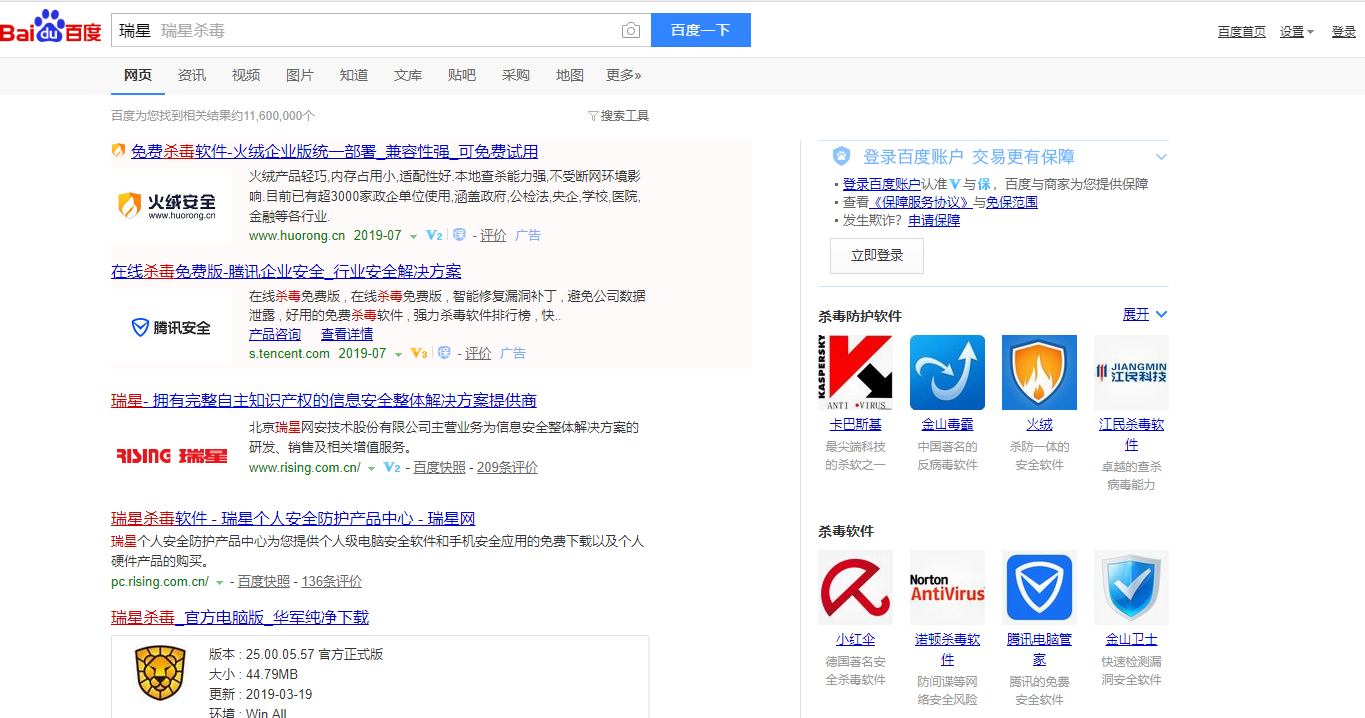Click the lion icon for 瑞星杀毒 download
This screenshot has width=1365, height=718.
coord(160,672)
